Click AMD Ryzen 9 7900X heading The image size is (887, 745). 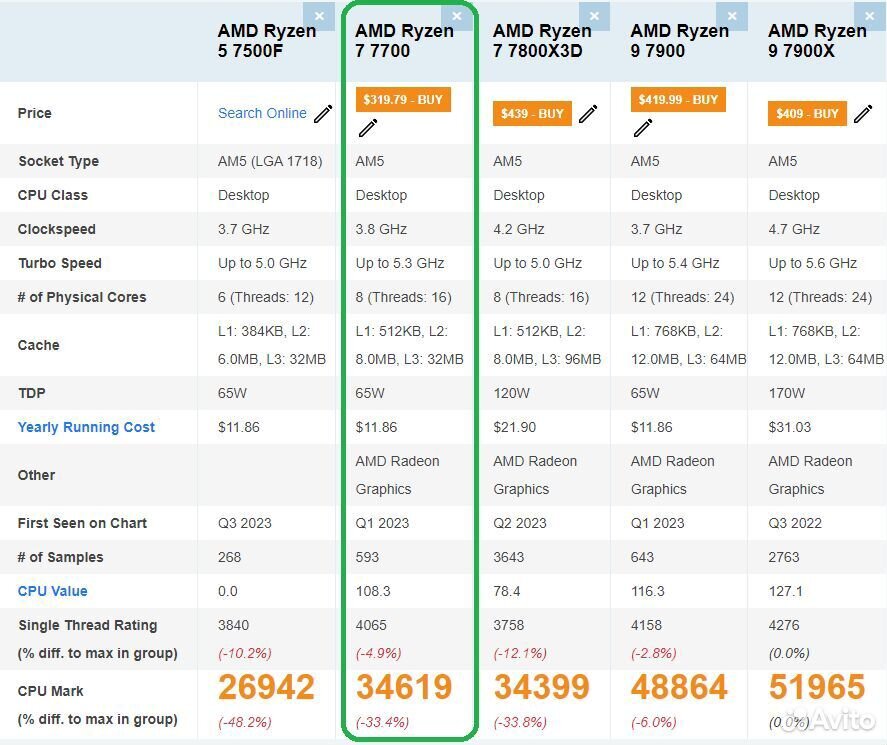[x=817, y=41]
